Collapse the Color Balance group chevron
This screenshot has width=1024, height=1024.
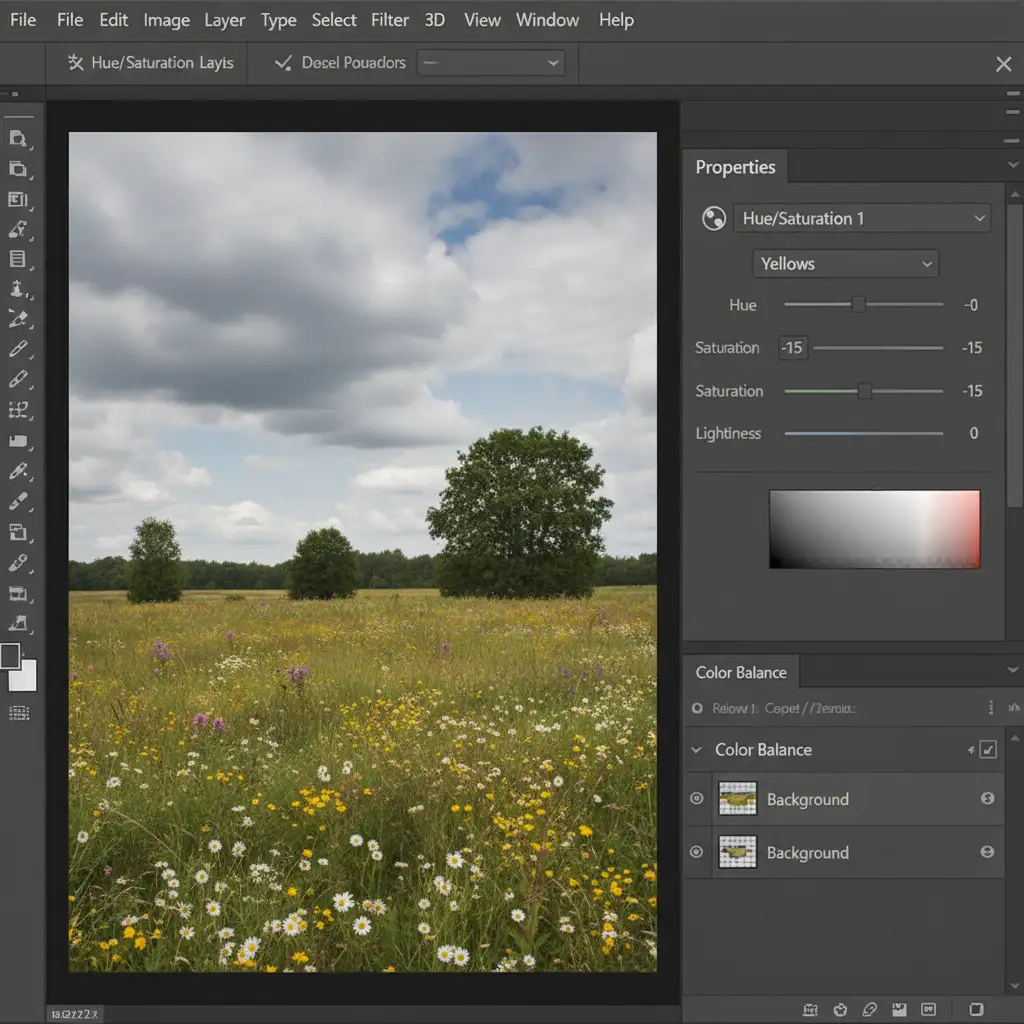tap(697, 750)
